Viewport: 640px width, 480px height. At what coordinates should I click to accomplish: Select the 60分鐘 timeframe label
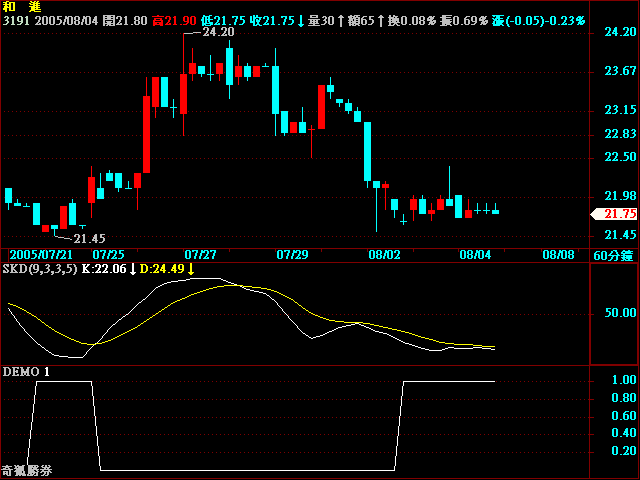click(613, 256)
